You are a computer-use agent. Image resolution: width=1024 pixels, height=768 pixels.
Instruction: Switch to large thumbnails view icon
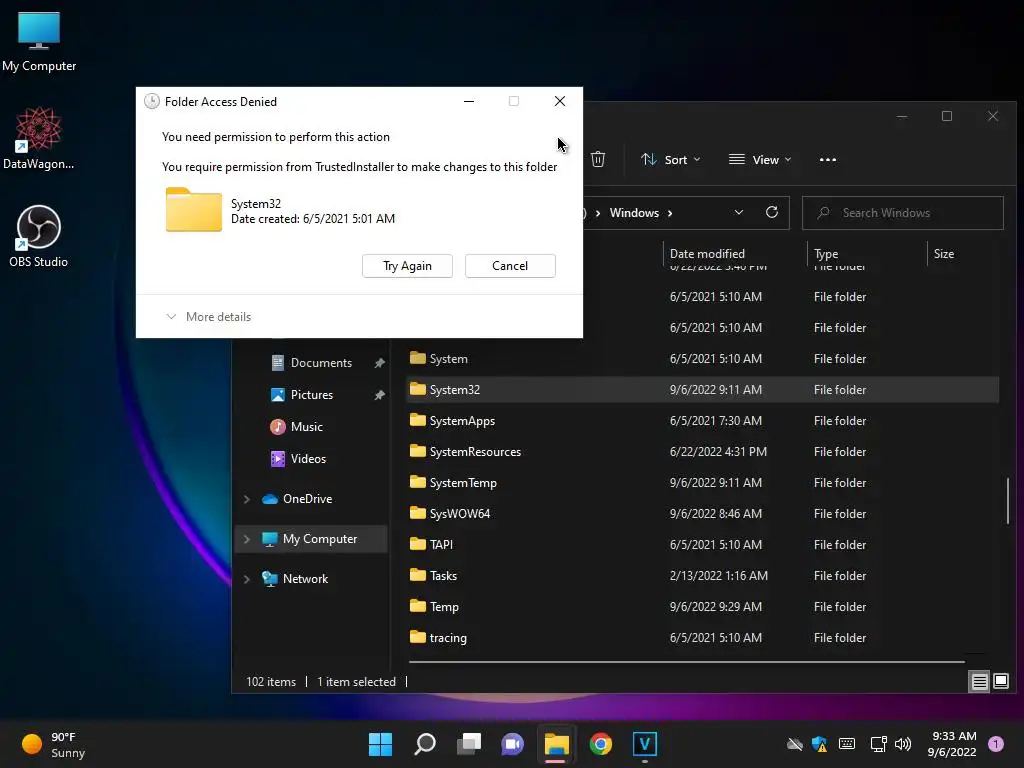(1000, 682)
